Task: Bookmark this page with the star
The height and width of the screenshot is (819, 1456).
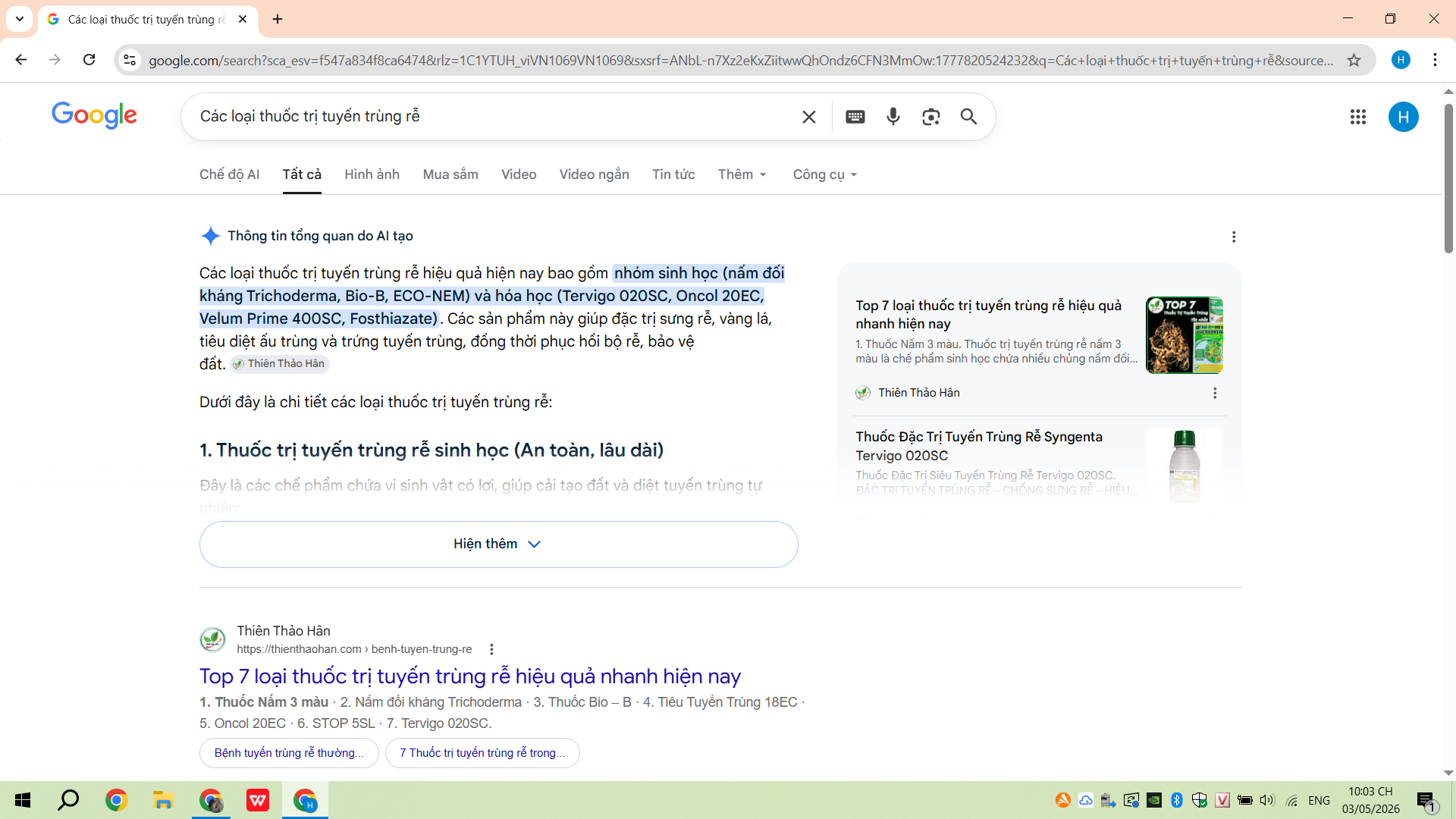Action: click(1354, 60)
